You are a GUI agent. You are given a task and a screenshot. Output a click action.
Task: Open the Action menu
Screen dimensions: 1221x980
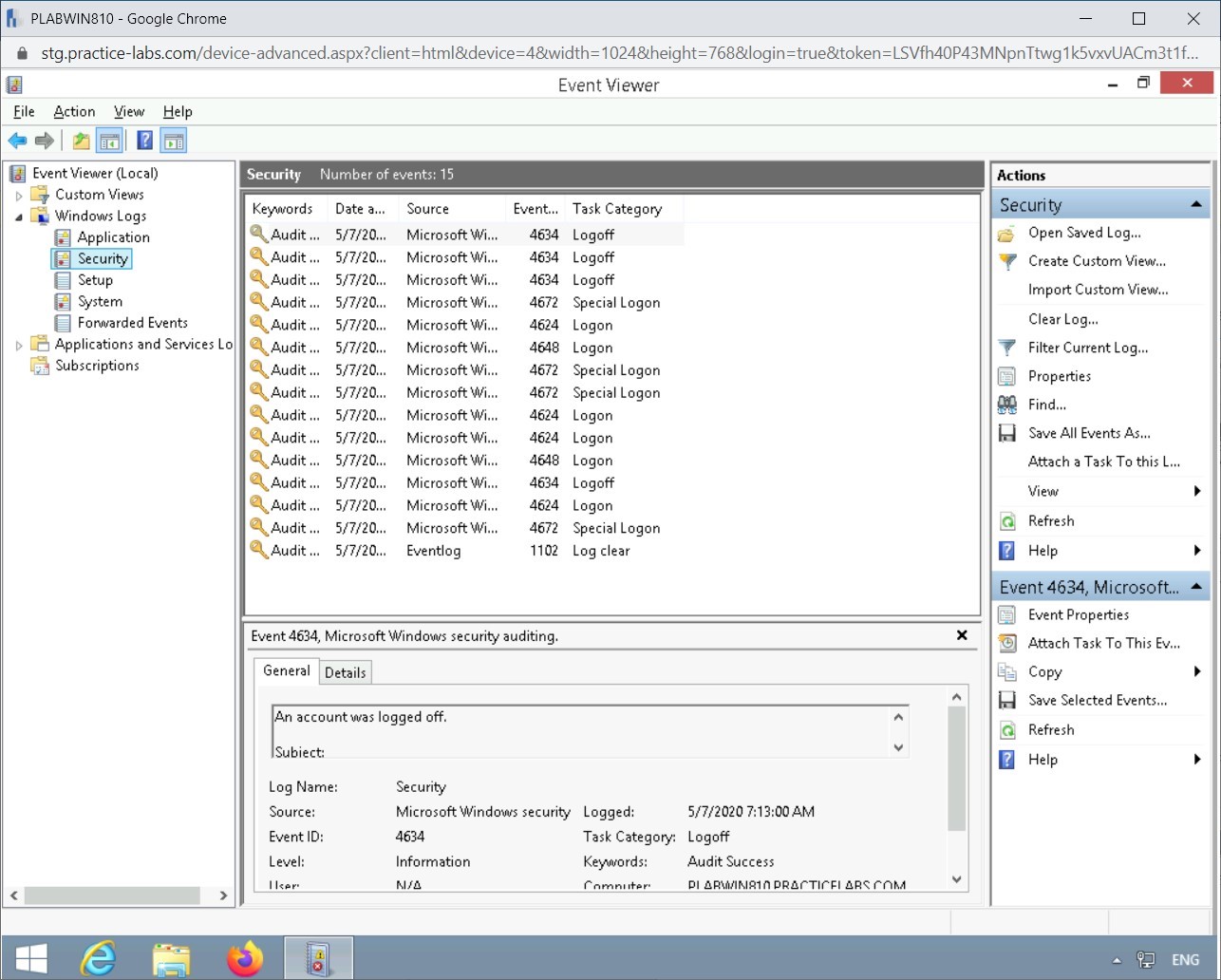[x=74, y=111]
